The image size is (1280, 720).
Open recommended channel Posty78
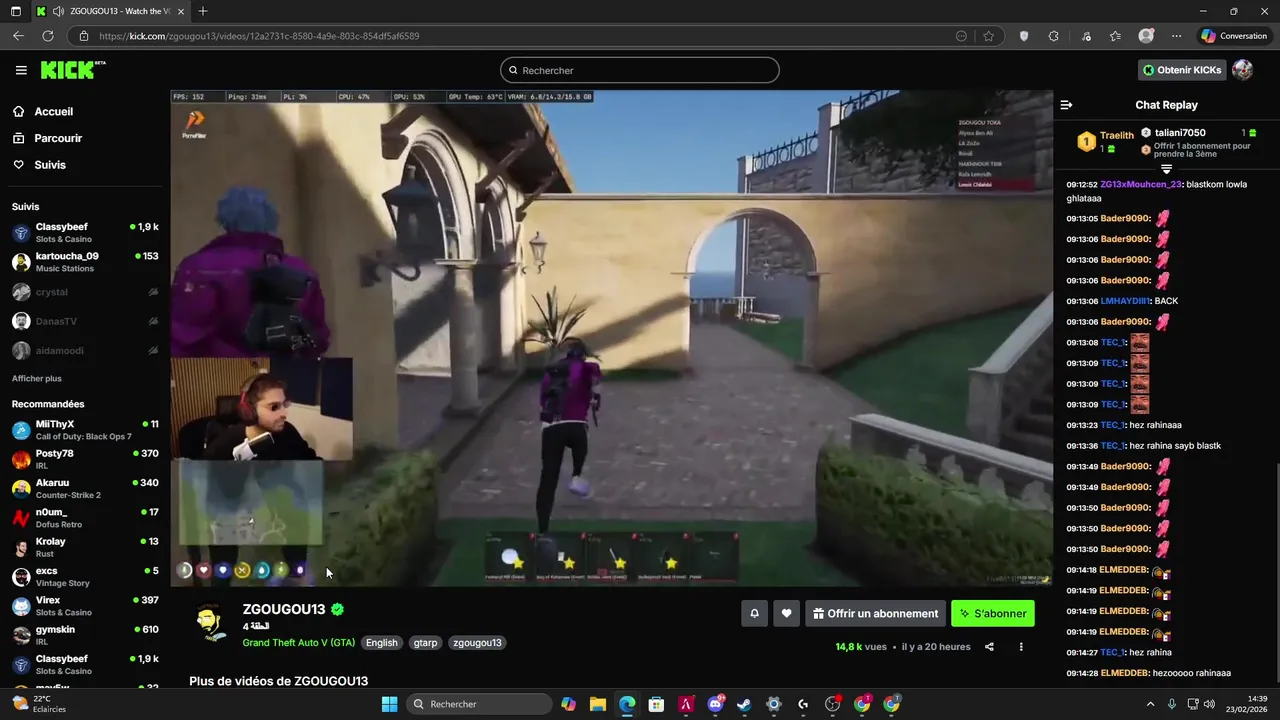coord(85,459)
